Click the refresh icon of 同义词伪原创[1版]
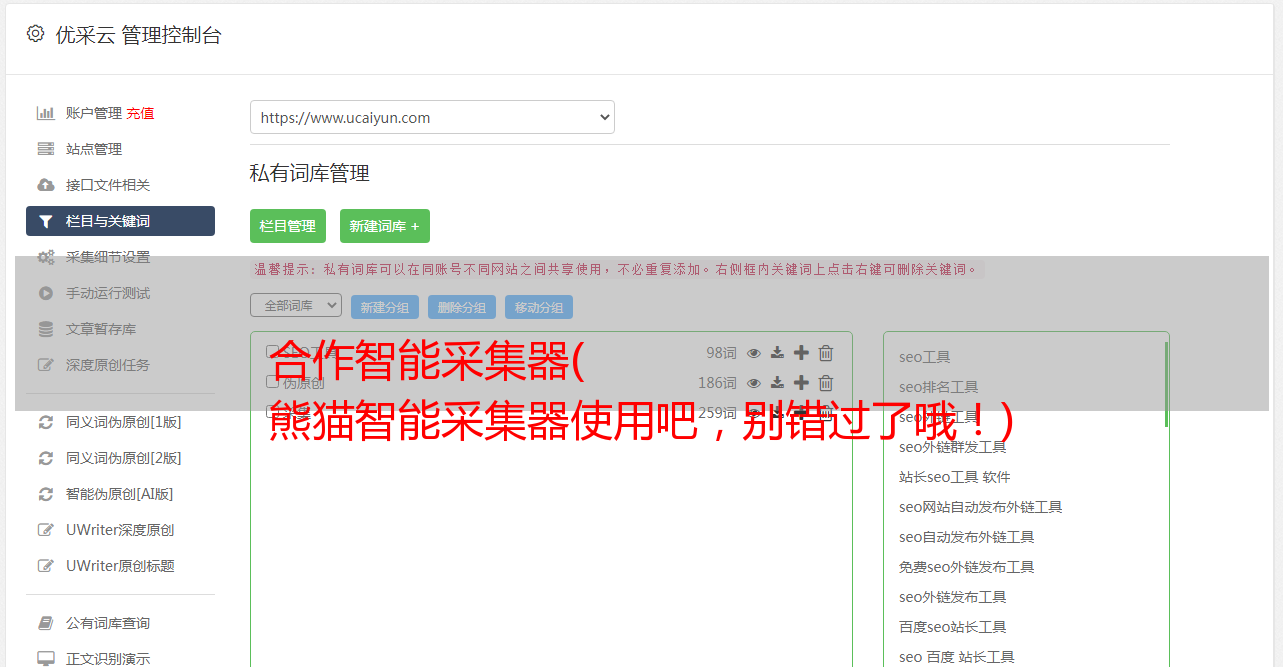Image resolution: width=1283 pixels, height=667 pixels. click(45, 422)
